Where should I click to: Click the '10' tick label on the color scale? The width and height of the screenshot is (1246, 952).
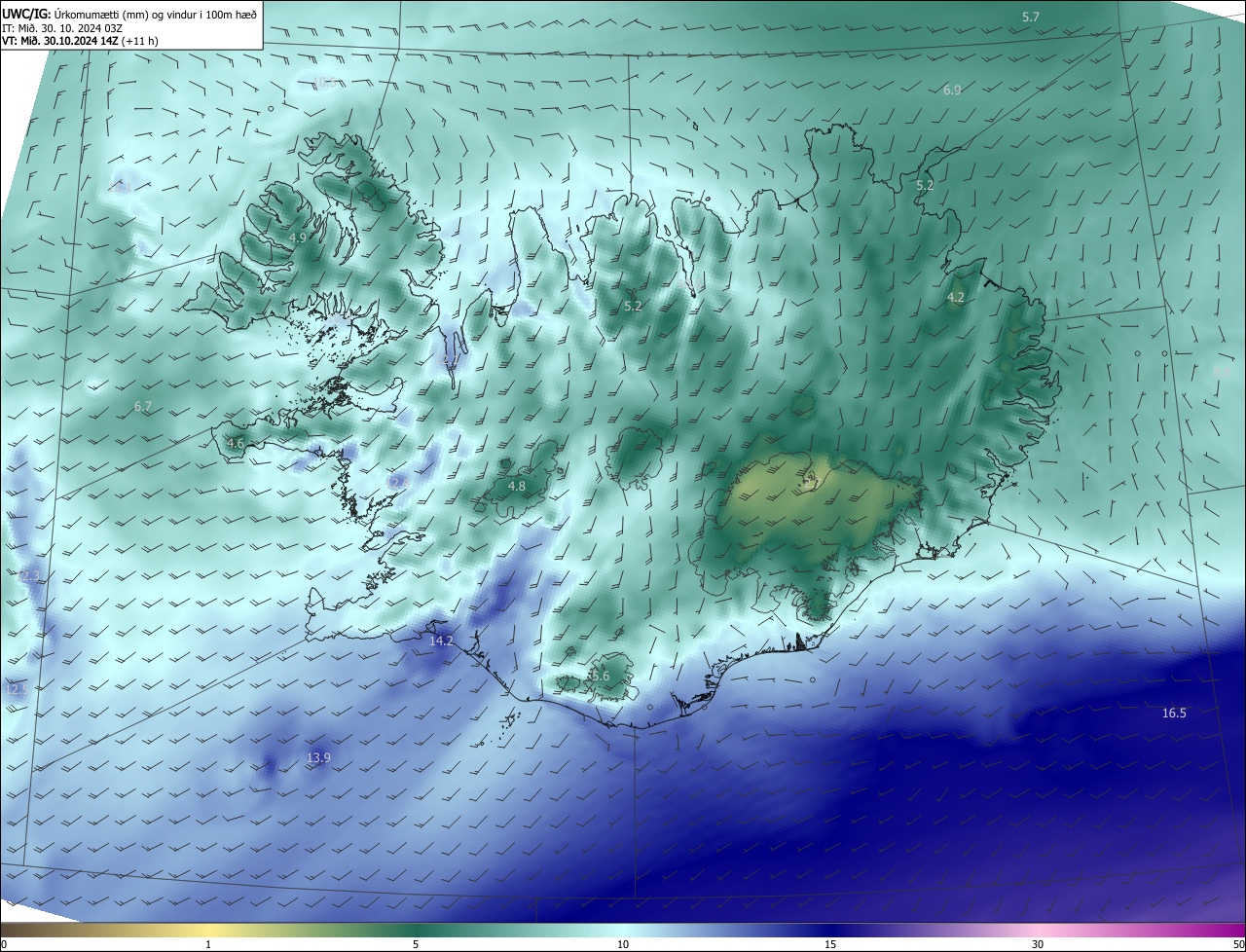623,944
